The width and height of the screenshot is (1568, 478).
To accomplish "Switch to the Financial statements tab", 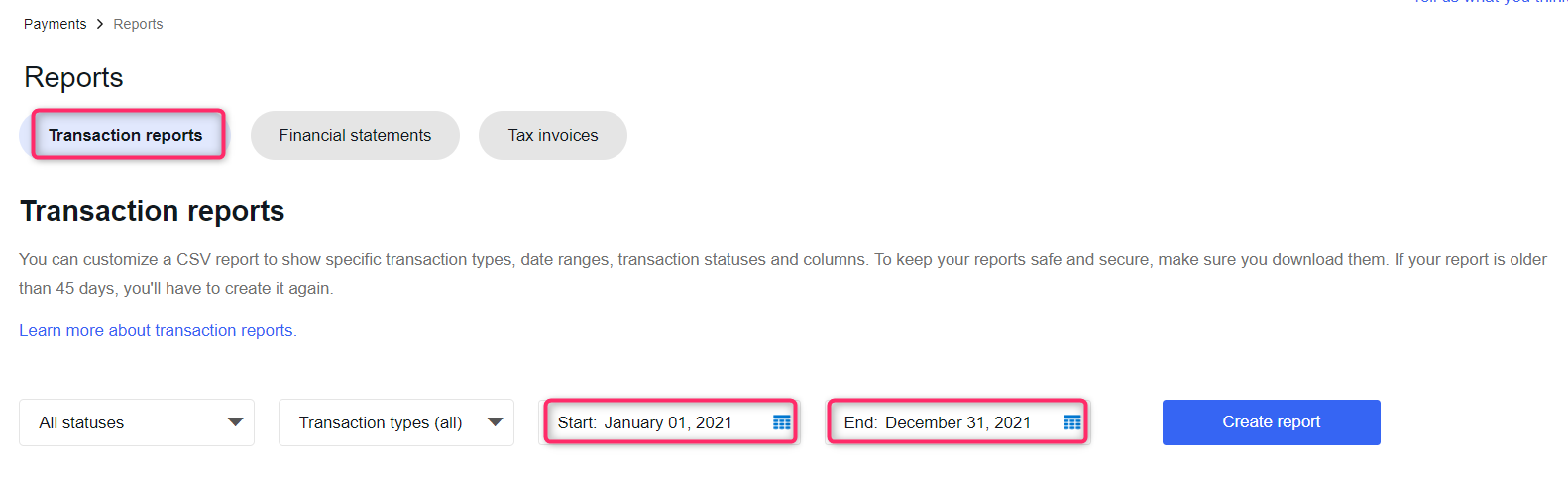I will [x=355, y=135].
